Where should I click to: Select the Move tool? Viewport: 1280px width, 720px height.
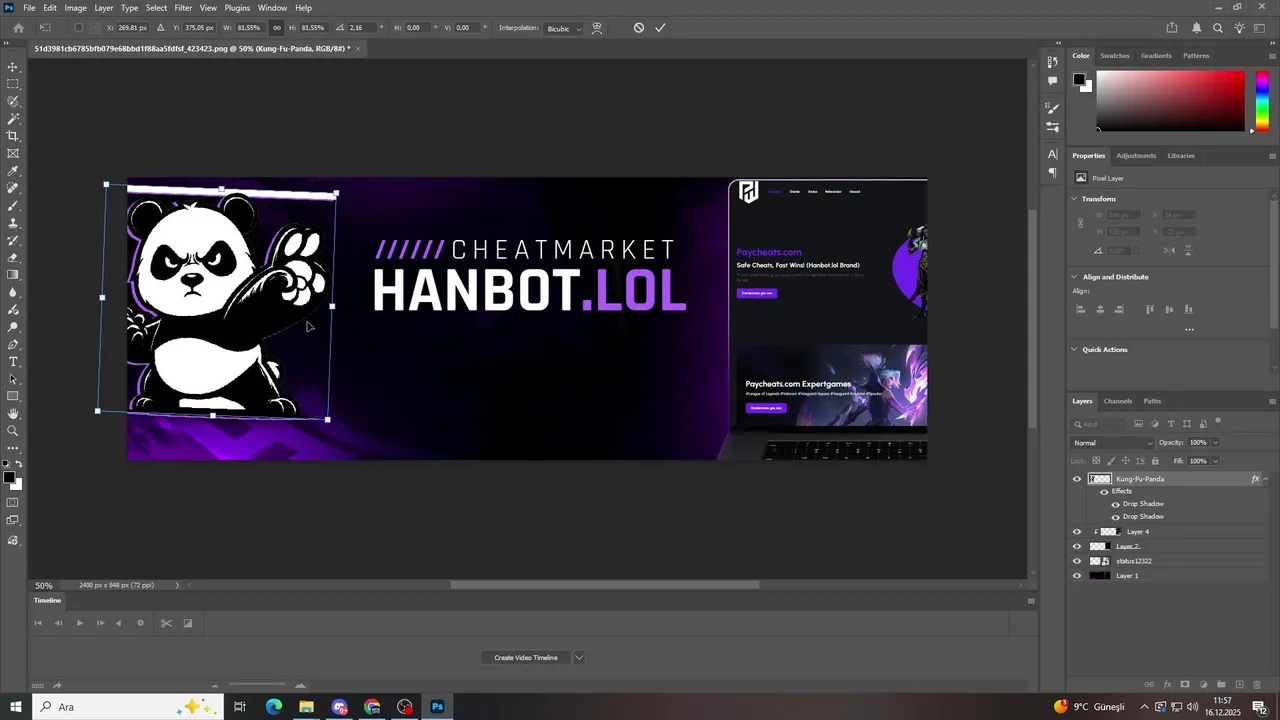tap(13, 67)
